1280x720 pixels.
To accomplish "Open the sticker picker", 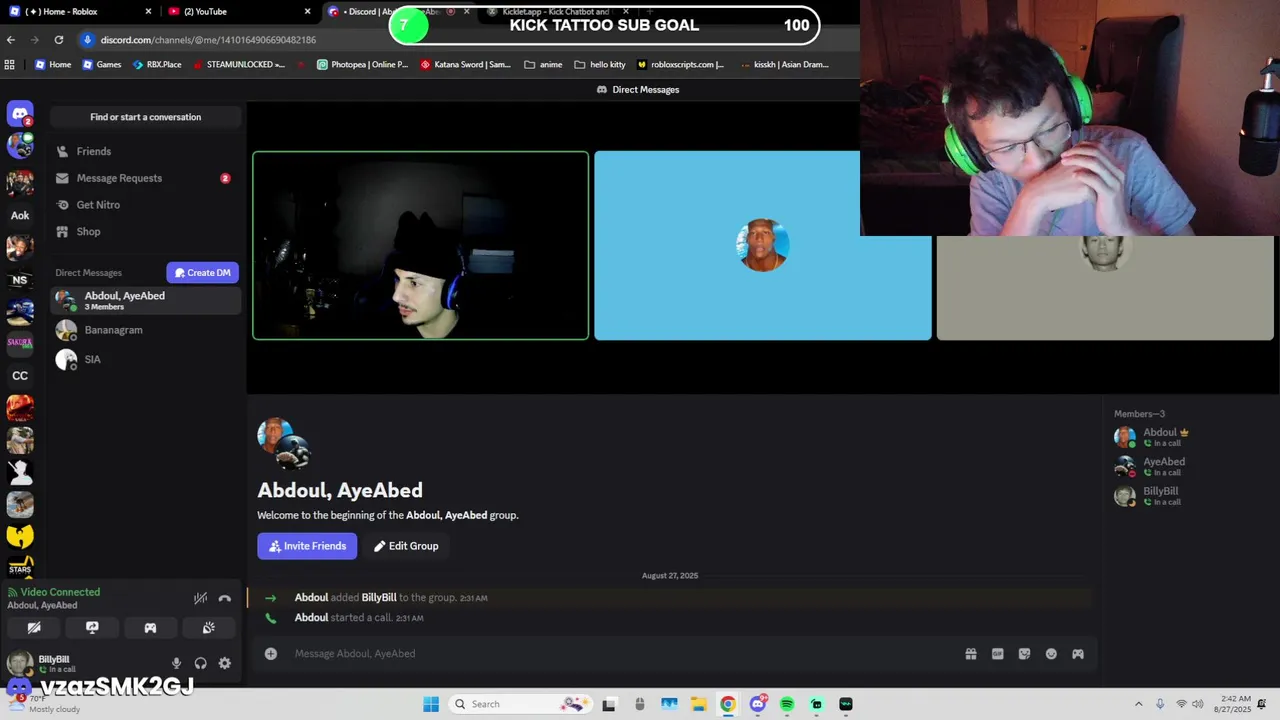I will [1024, 654].
